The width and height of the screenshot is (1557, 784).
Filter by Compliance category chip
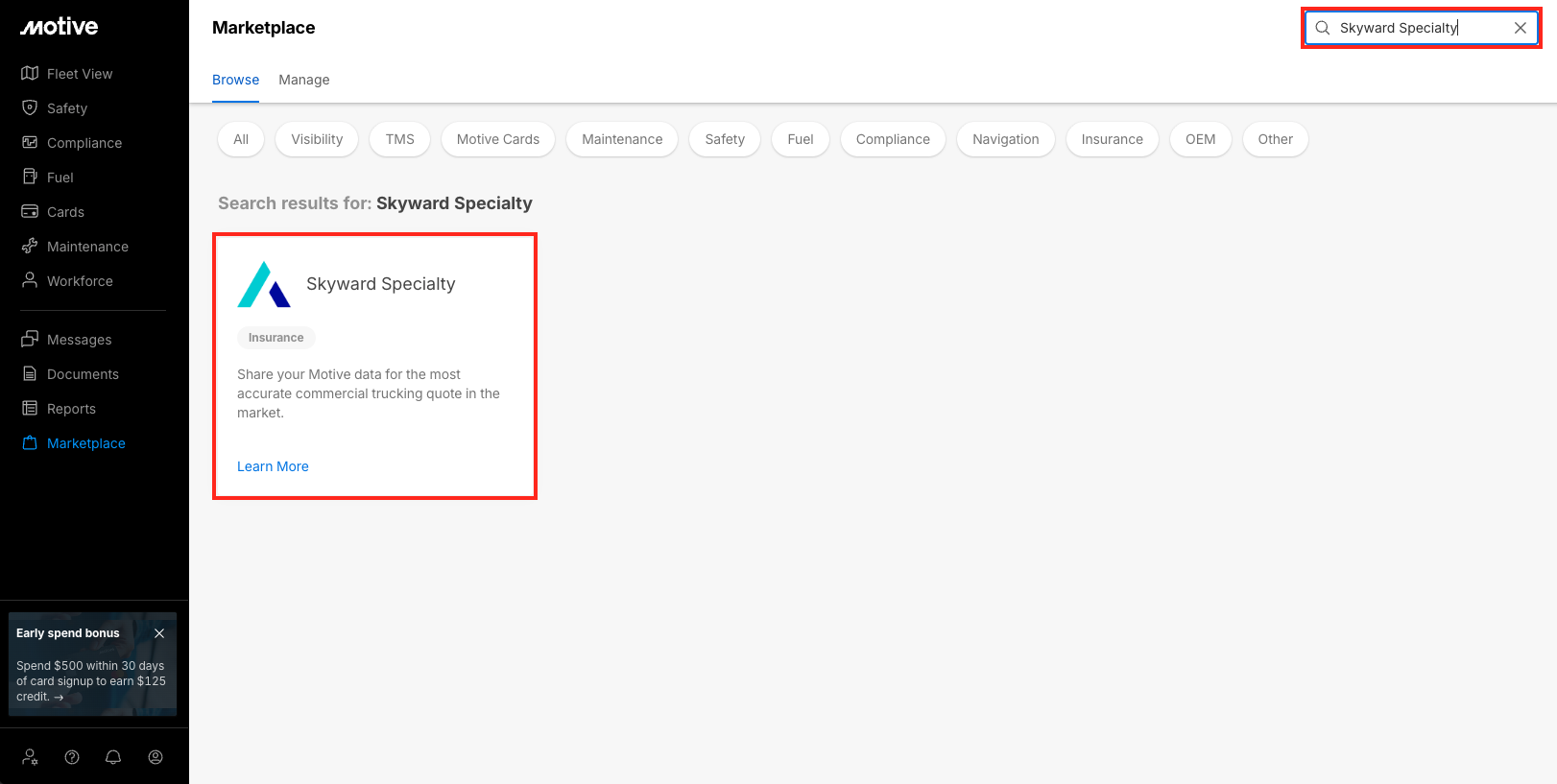tap(893, 139)
